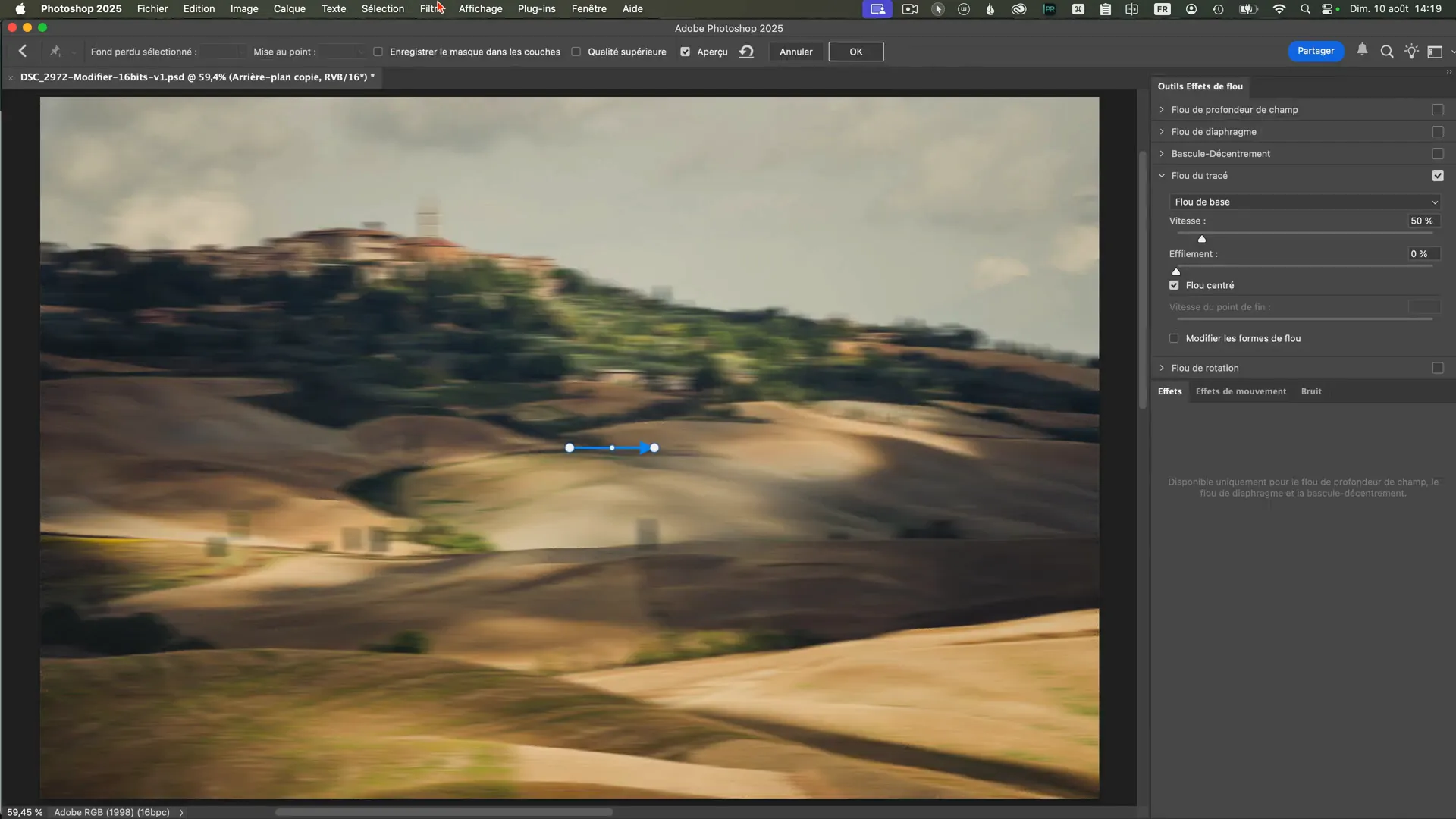
Task: Open pin tool options dropdown arrow
Action: [74, 52]
